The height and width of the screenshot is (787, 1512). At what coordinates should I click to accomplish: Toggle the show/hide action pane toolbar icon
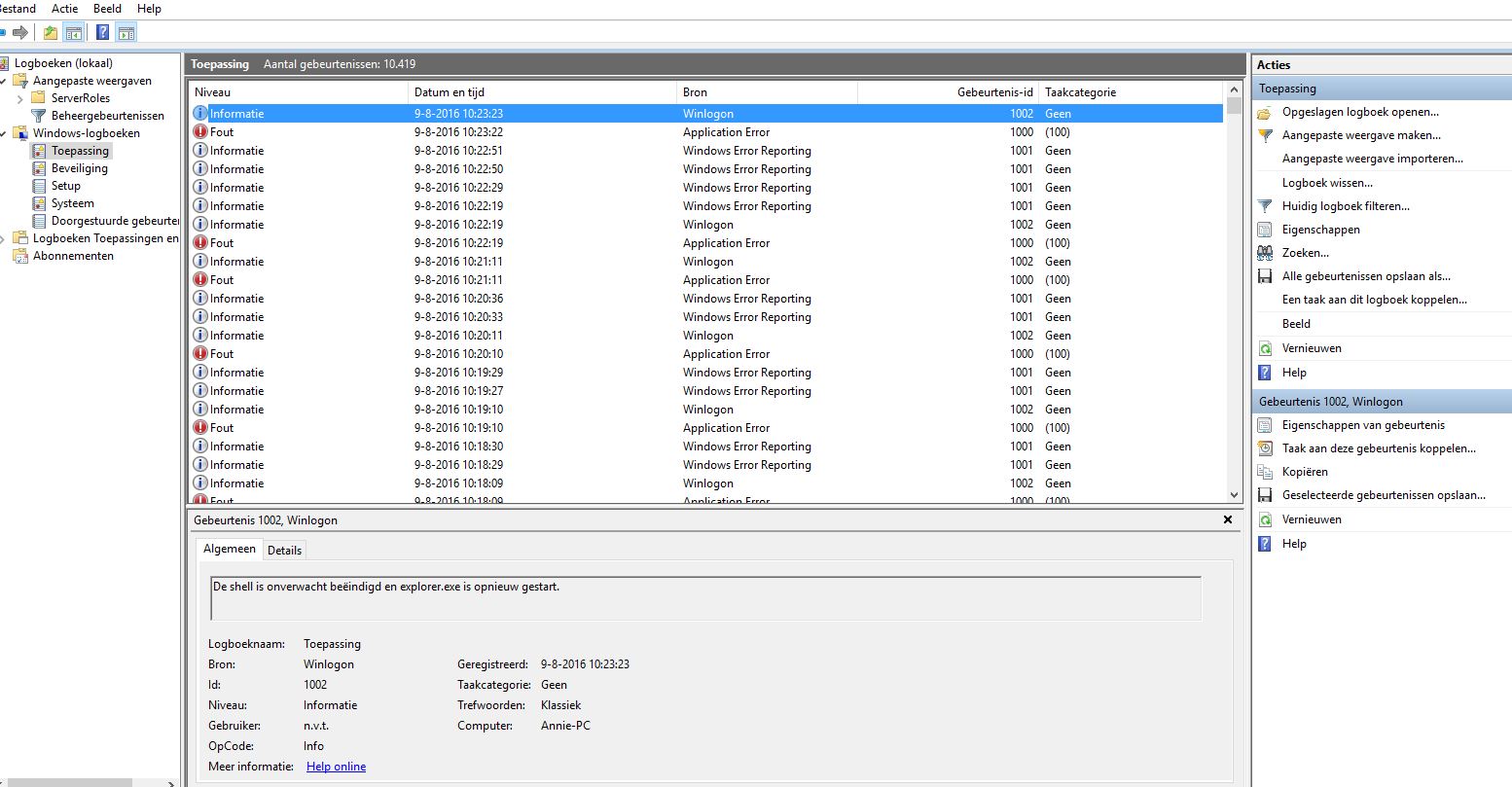pos(126,33)
